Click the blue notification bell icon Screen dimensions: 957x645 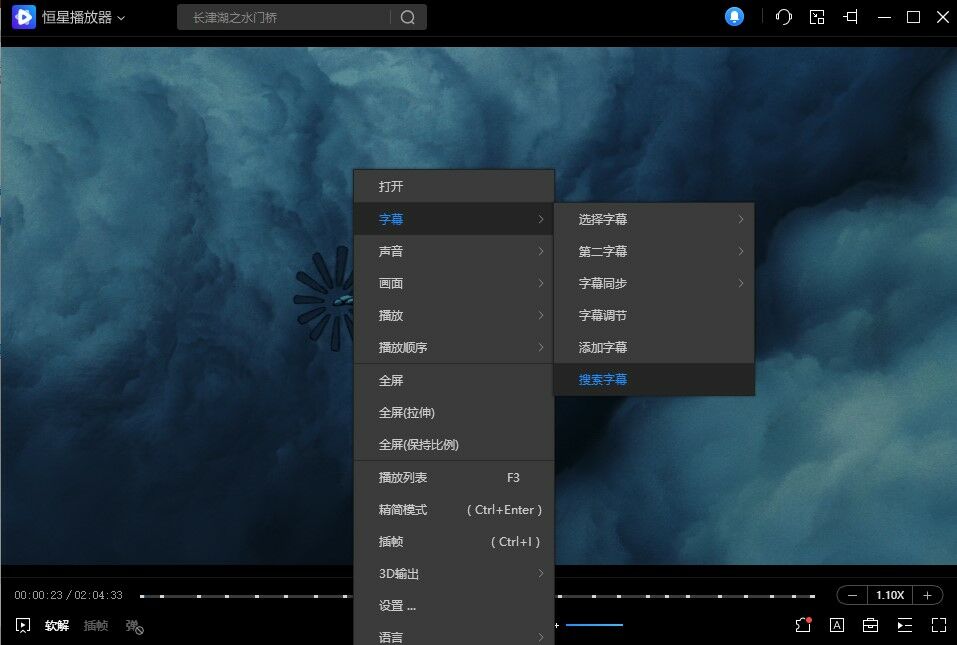click(x=735, y=17)
